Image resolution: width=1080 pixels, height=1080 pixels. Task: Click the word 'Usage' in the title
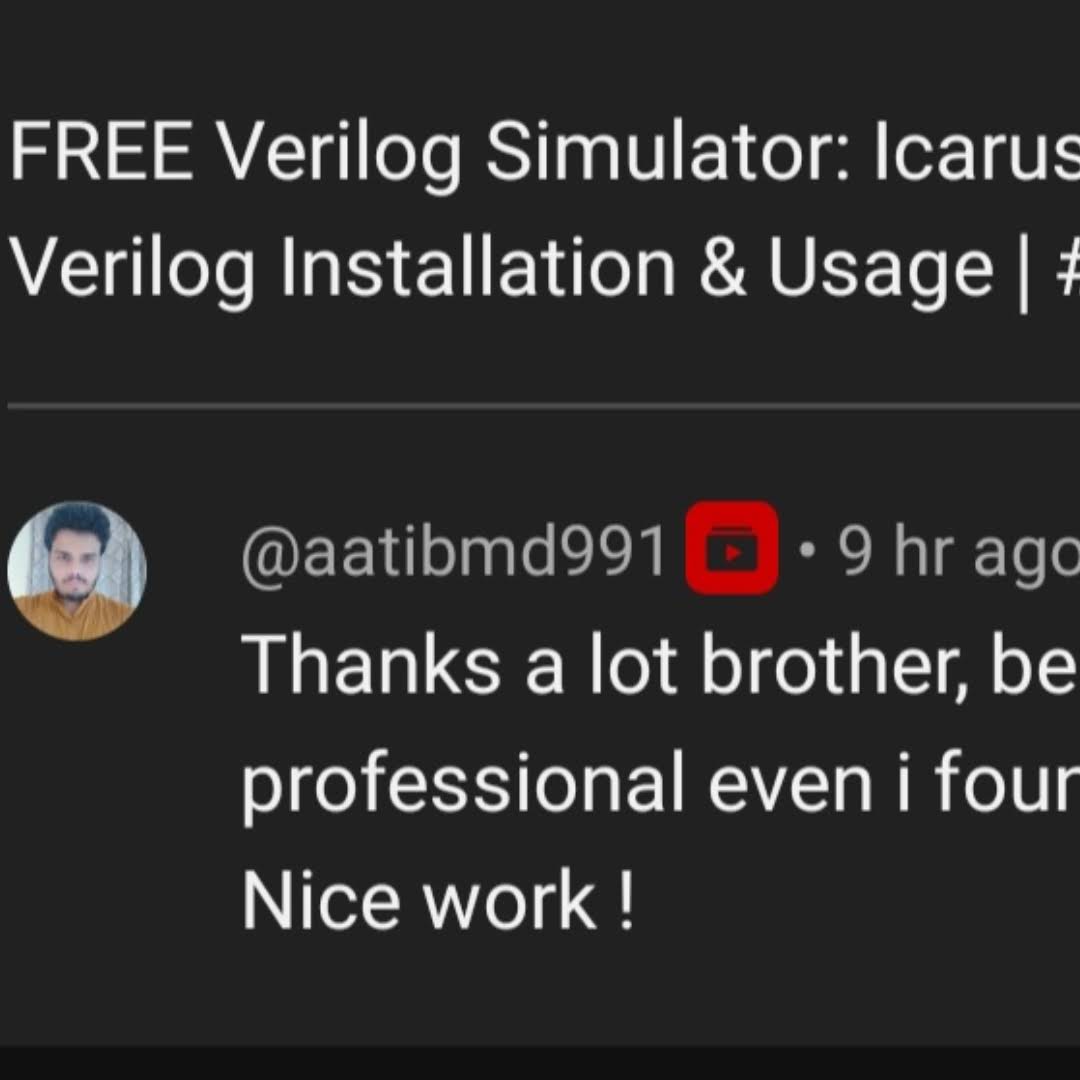[881, 270]
